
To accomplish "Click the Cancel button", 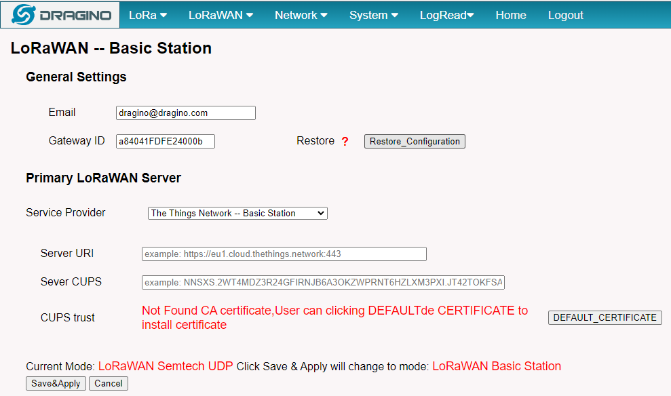I will point(108,384).
